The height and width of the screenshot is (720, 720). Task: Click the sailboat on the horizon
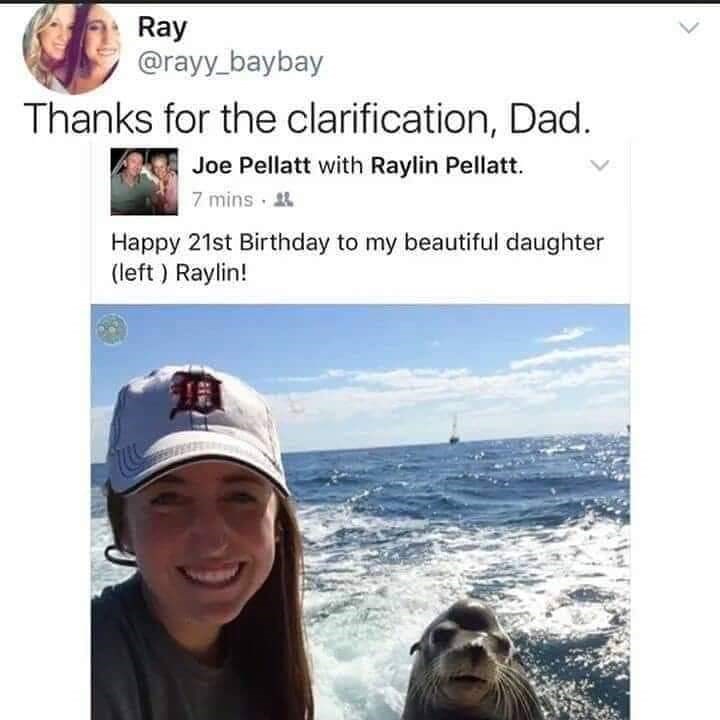[x=454, y=430]
